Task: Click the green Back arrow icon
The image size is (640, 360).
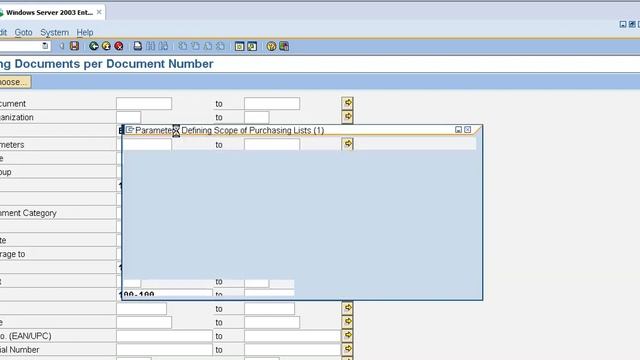Action: pos(93,46)
